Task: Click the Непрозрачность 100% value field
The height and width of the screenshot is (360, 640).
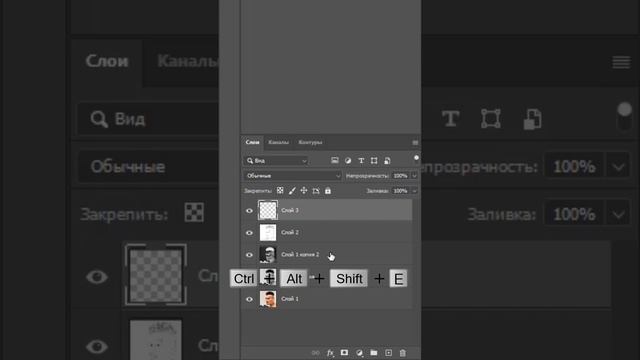Action: pos(400,176)
